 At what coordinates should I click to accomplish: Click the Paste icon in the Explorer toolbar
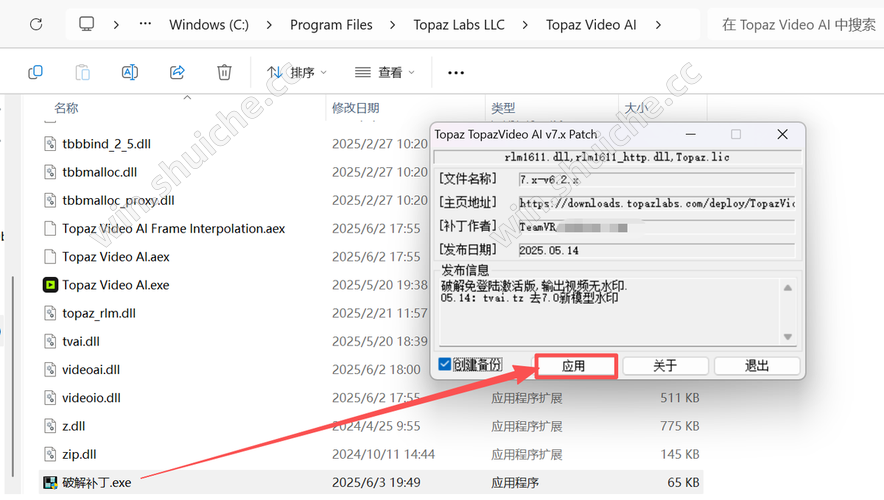coord(83,72)
